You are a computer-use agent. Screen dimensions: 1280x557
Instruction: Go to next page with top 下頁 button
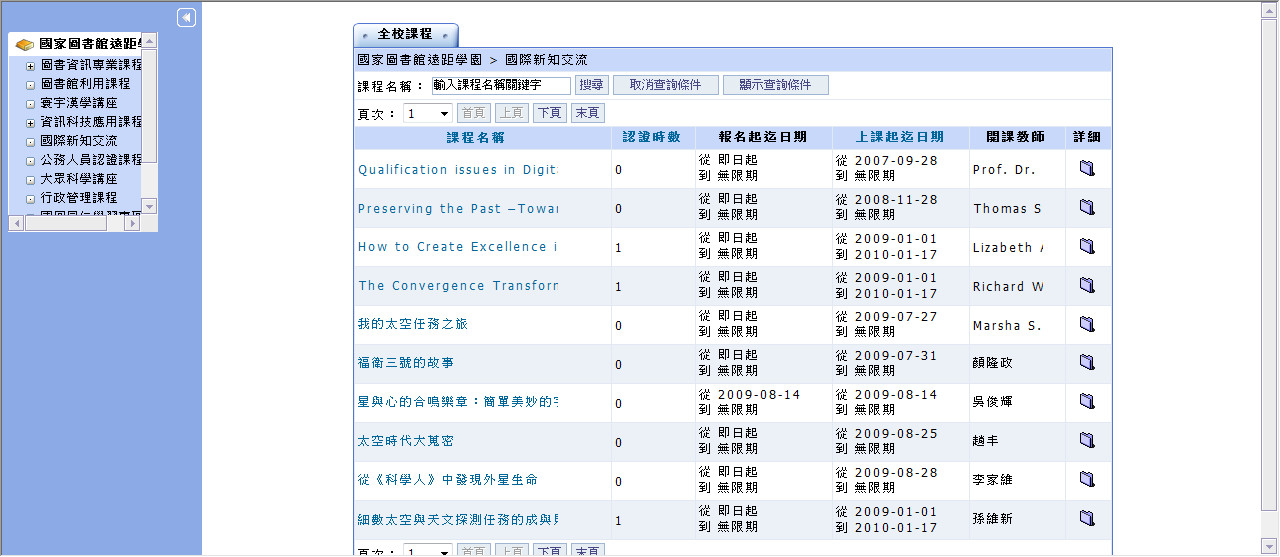click(x=549, y=114)
